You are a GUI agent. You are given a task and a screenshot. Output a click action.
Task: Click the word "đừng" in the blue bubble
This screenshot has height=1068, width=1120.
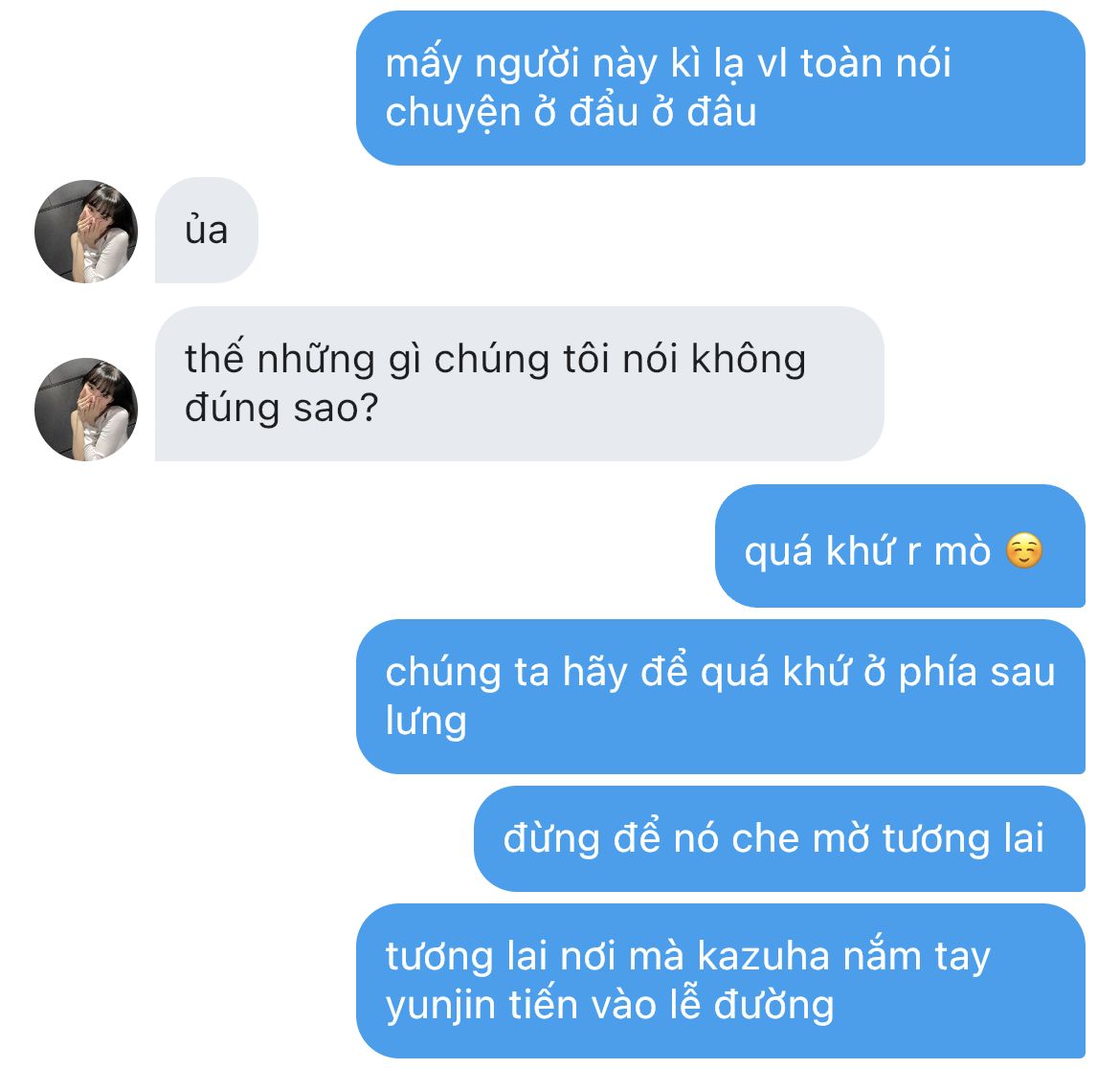coord(551,839)
